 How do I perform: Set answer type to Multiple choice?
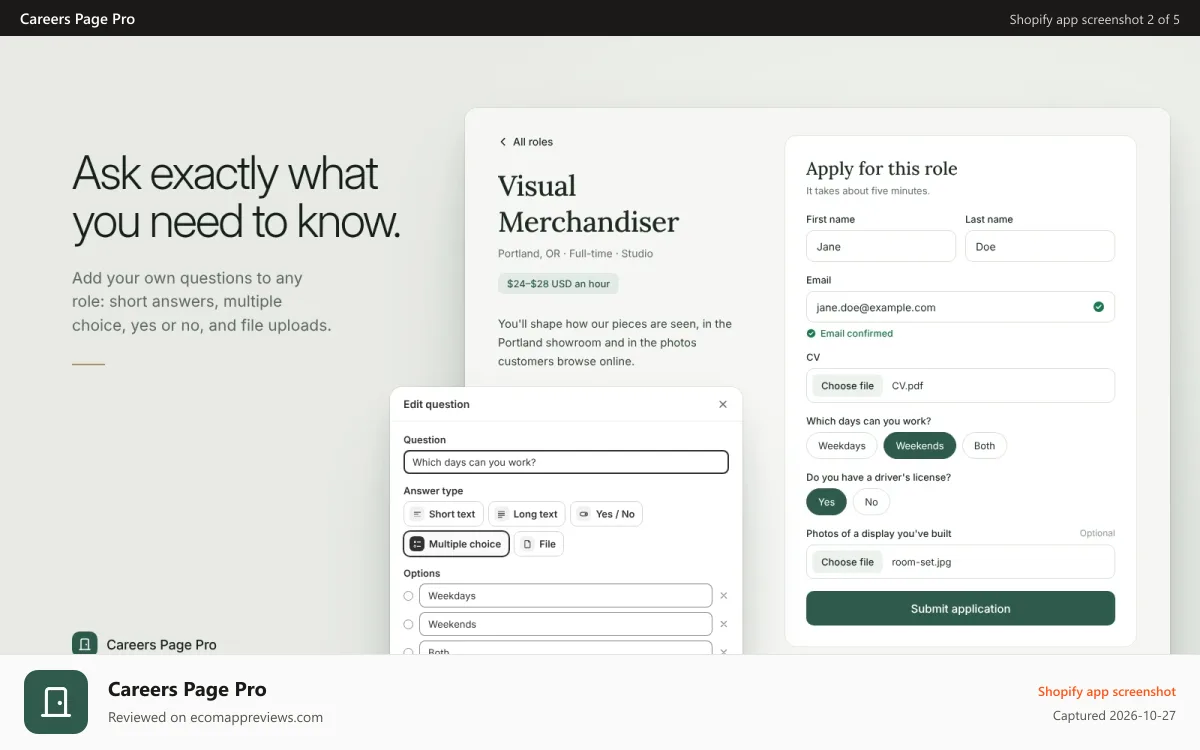click(x=457, y=544)
